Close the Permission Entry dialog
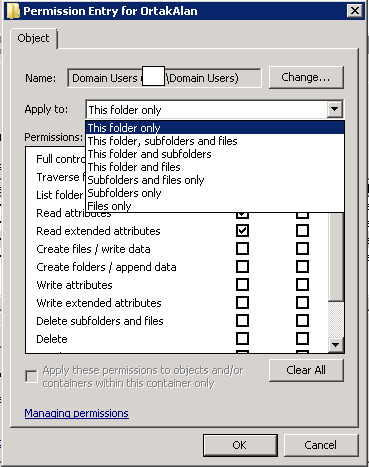Image resolution: width=369 pixels, height=467 pixels. (x=355, y=11)
